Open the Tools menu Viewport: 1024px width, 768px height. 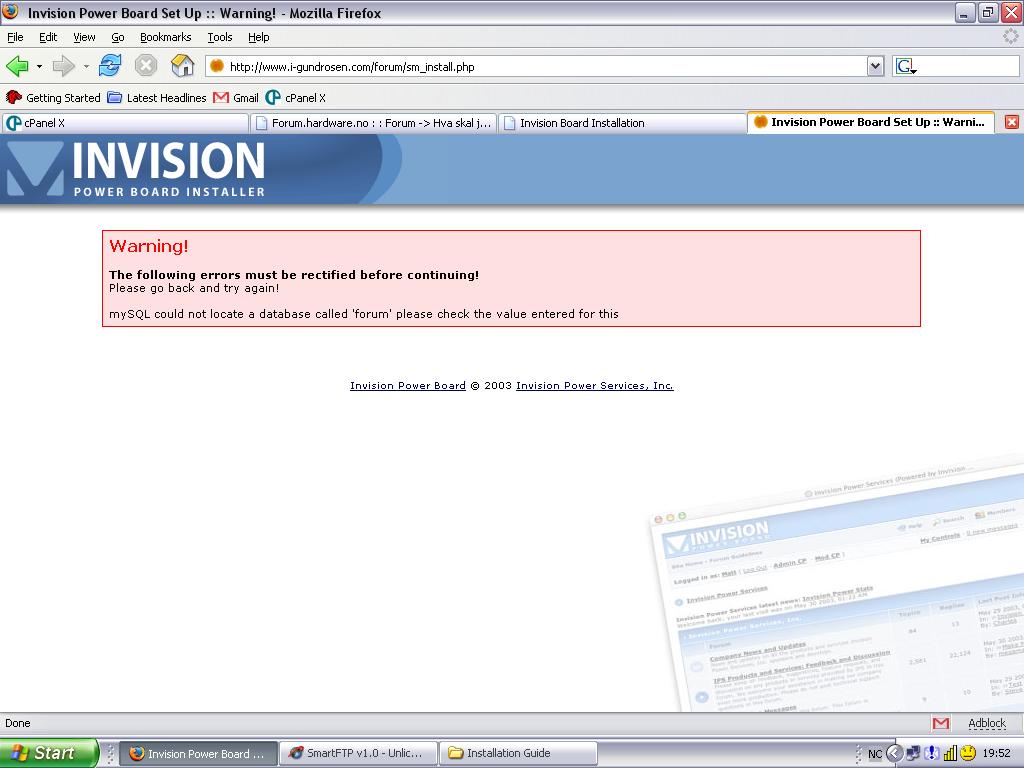[220, 37]
